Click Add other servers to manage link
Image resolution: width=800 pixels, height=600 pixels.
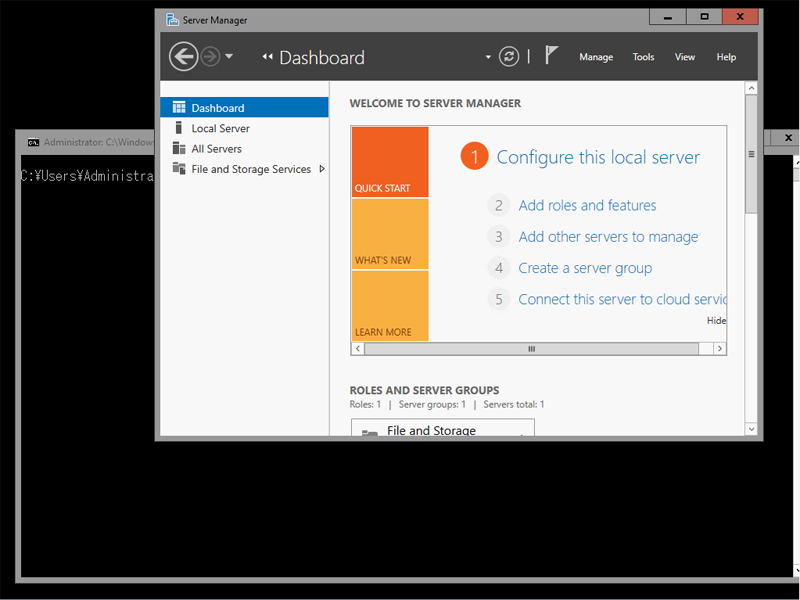608,237
